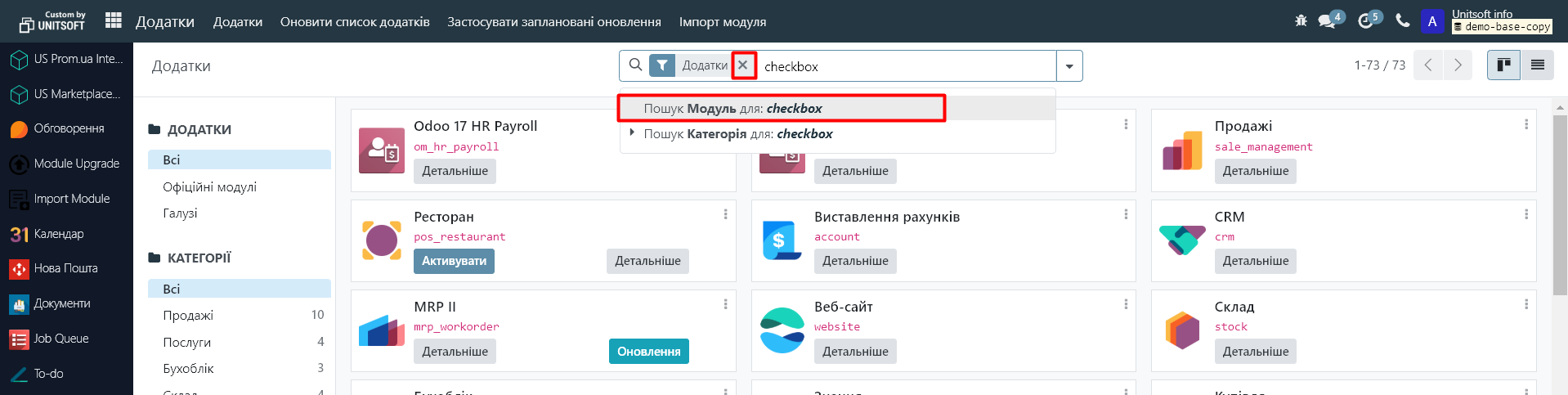
Task: Open the conversations messages icon
Action: (1327, 21)
